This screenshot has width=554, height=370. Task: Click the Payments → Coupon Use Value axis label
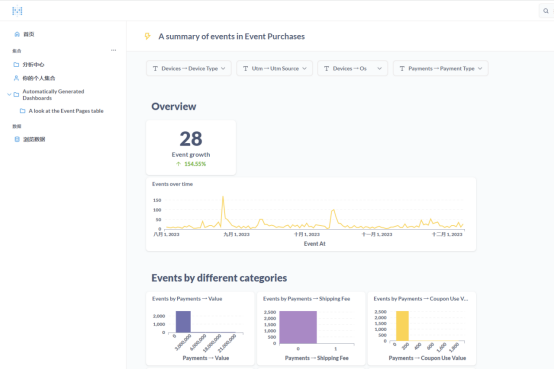click(427, 358)
